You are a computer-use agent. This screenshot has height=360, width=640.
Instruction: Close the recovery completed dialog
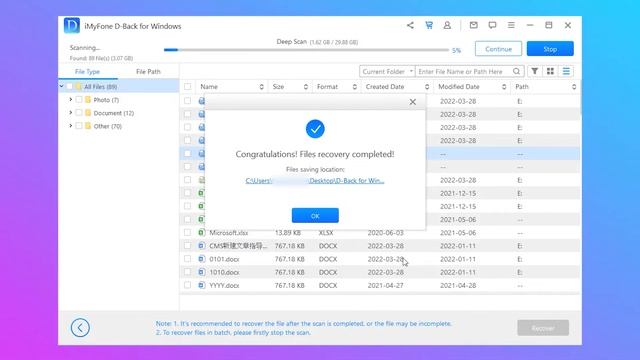tap(413, 102)
